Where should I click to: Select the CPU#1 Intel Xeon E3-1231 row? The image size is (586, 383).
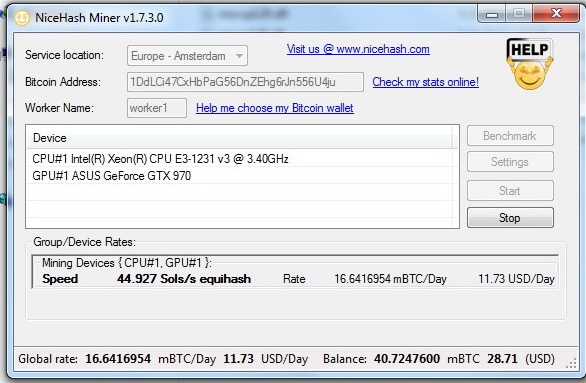pyautogui.click(x=242, y=159)
